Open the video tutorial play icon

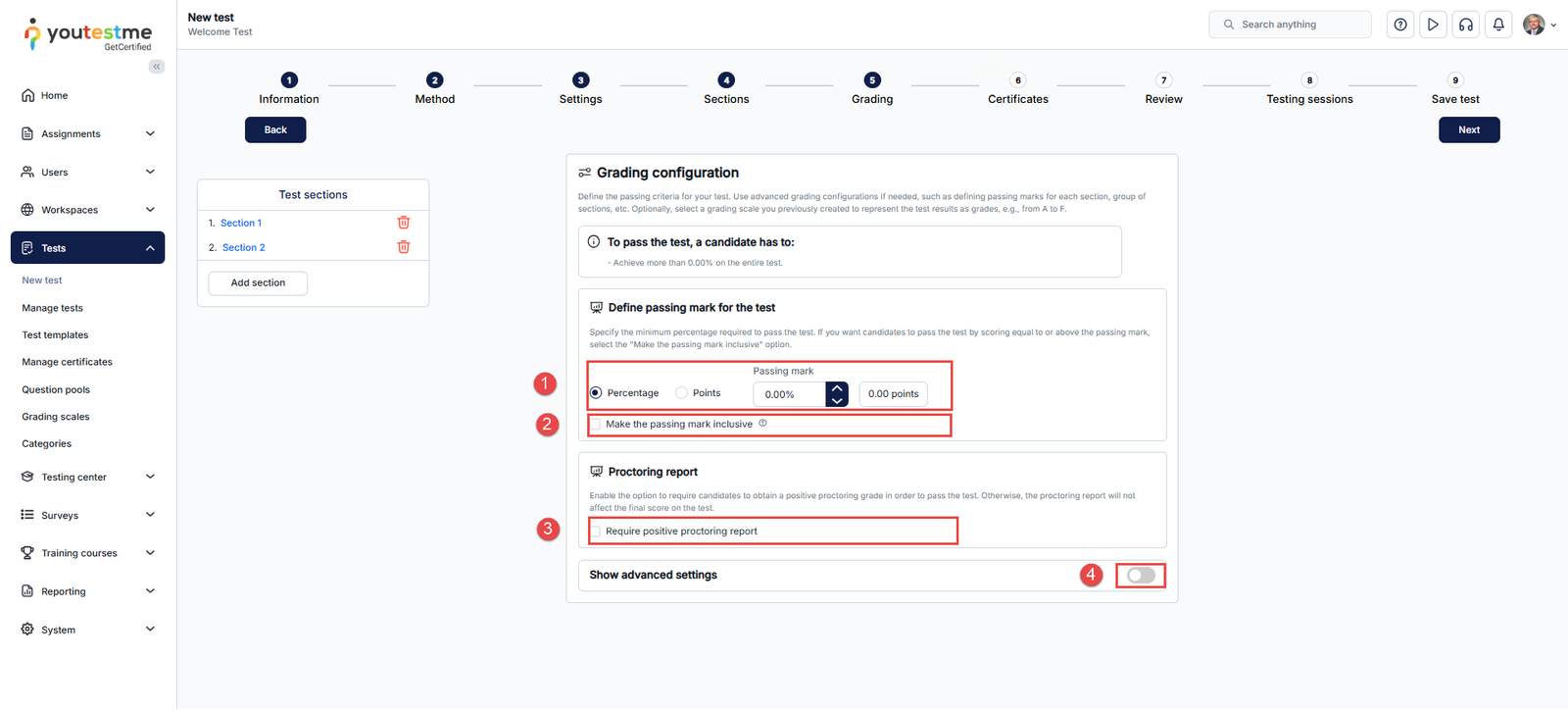pos(1433,25)
